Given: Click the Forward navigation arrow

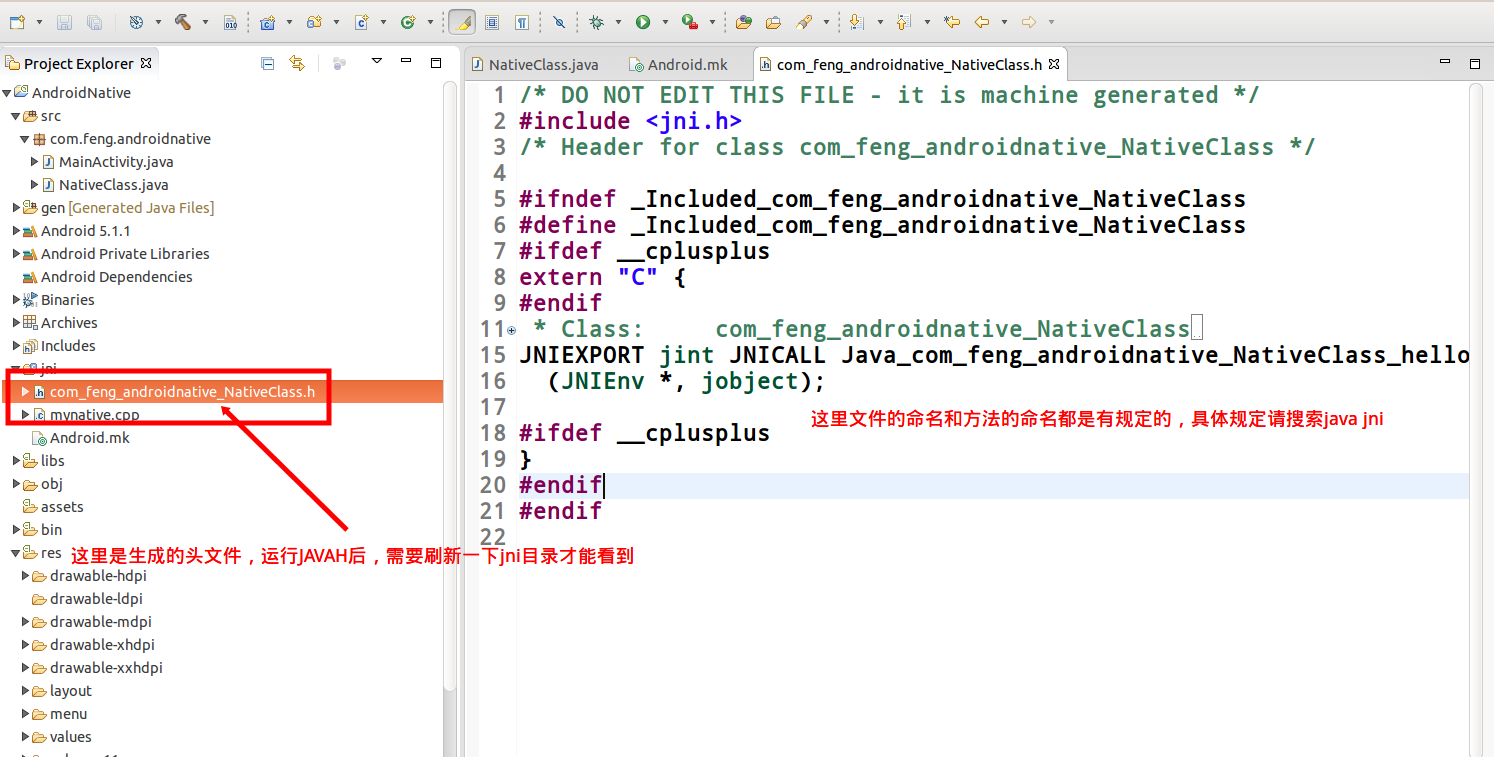Looking at the screenshot, I should coord(1028,21).
